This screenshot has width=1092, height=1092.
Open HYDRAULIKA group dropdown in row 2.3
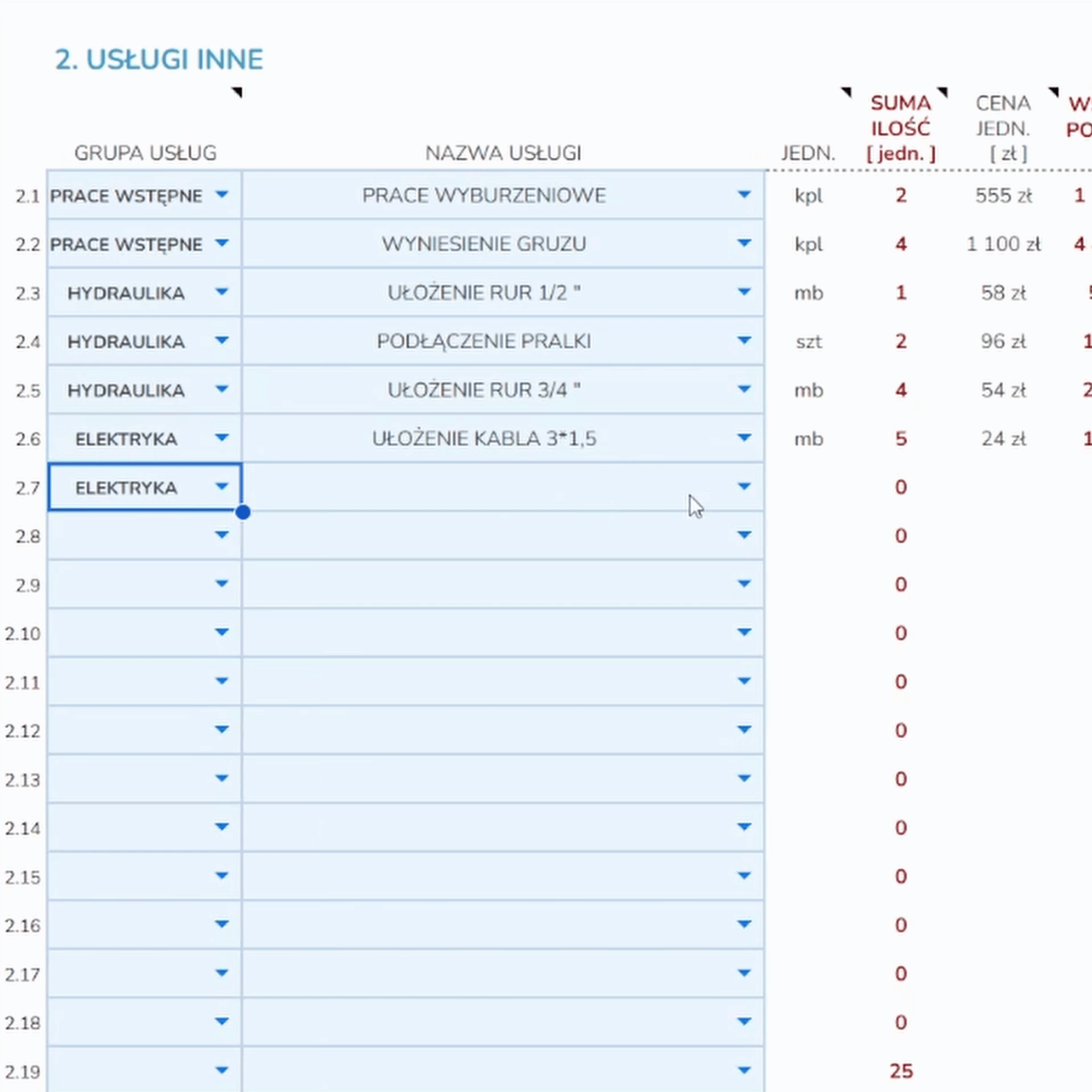click(x=222, y=292)
